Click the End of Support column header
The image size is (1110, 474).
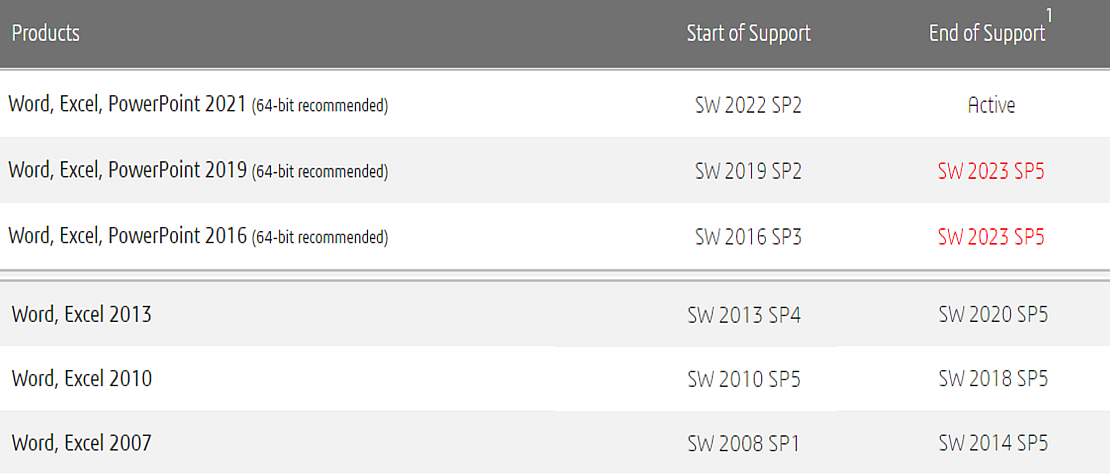click(x=988, y=33)
